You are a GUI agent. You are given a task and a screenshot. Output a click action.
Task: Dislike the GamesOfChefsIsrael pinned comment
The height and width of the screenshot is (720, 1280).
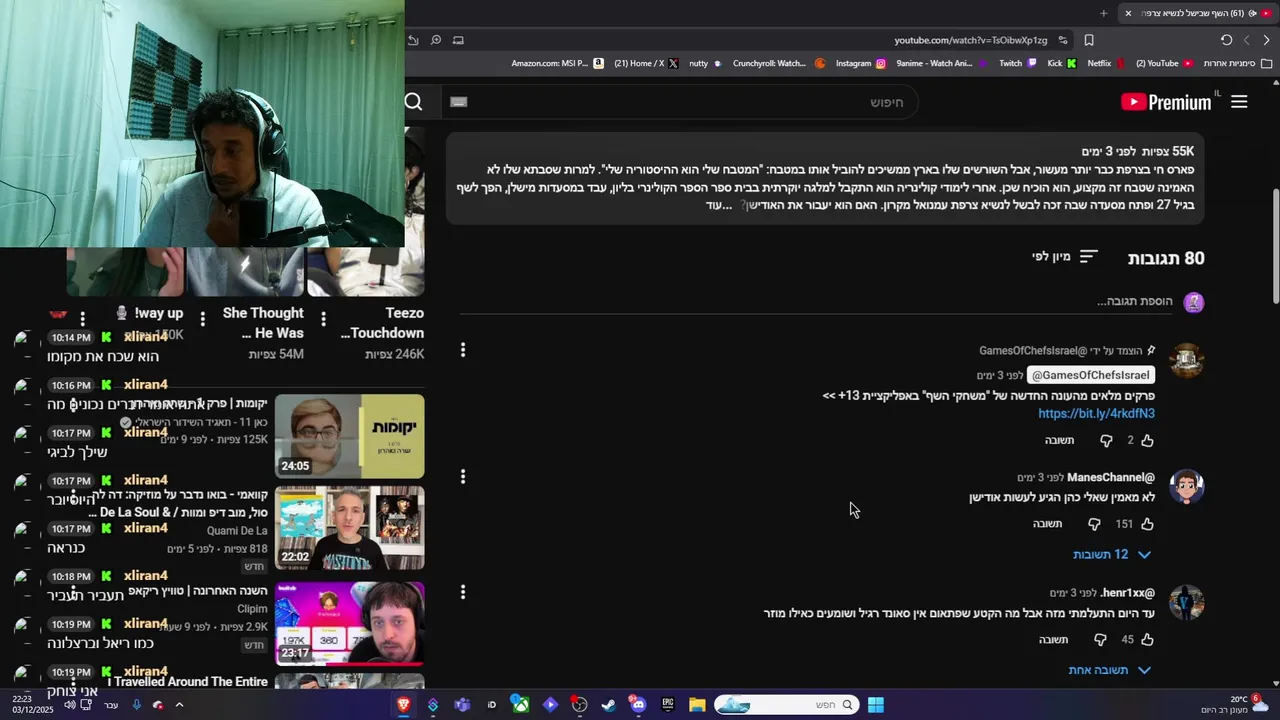(x=1106, y=440)
